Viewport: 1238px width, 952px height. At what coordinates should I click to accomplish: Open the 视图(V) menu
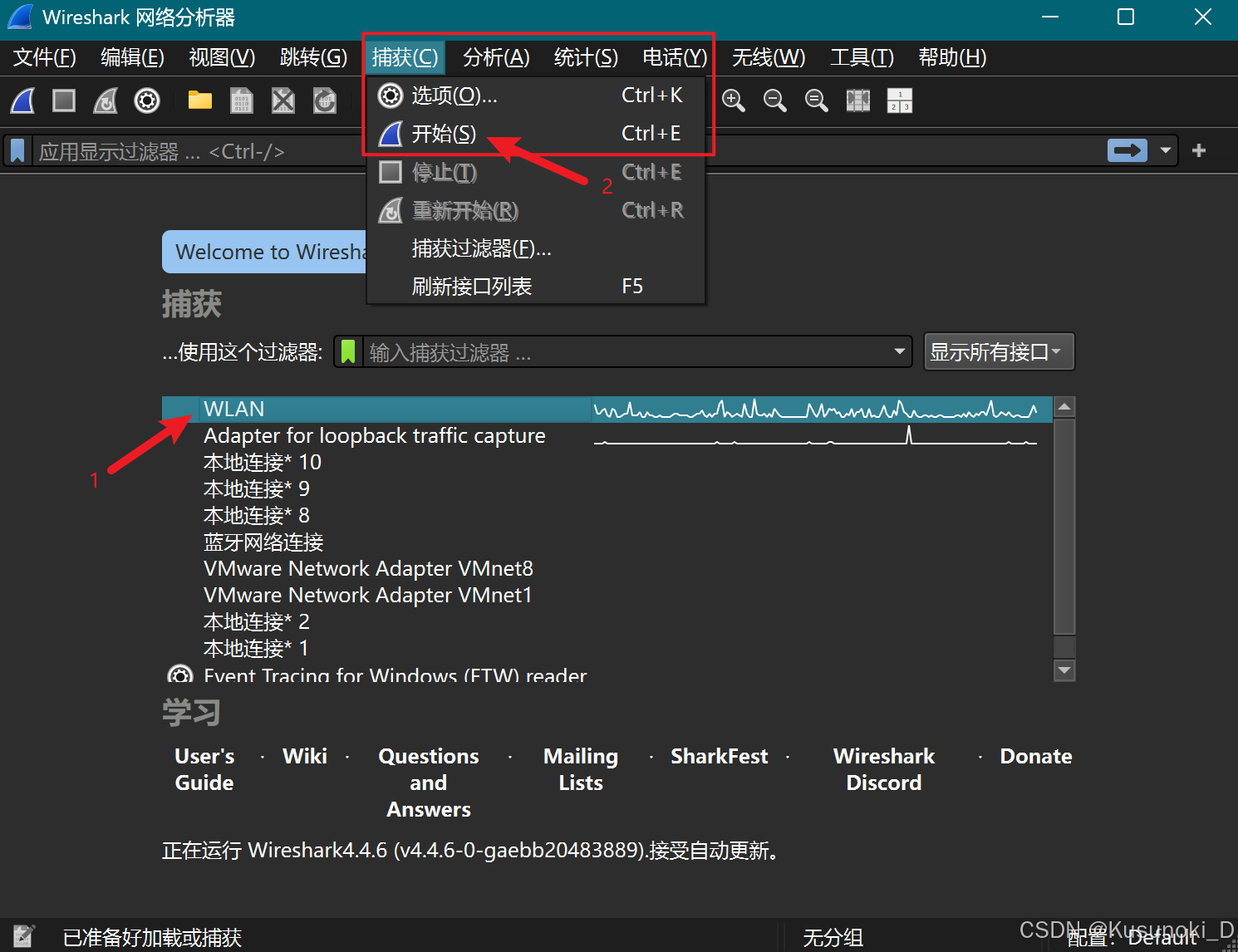pyautogui.click(x=222, y=57)
